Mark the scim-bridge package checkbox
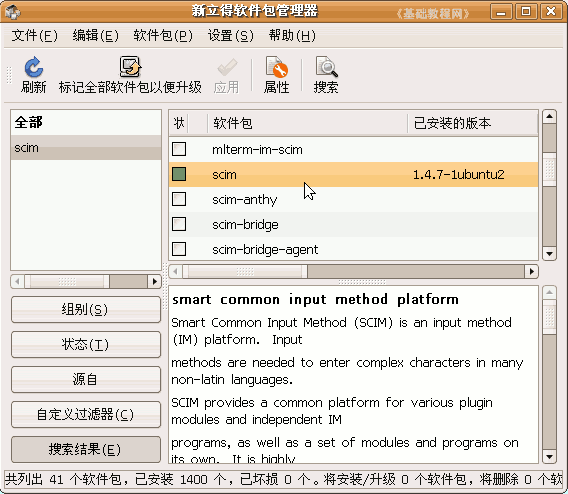The width and height of the screenshot is (568, 494). point(179,224)
